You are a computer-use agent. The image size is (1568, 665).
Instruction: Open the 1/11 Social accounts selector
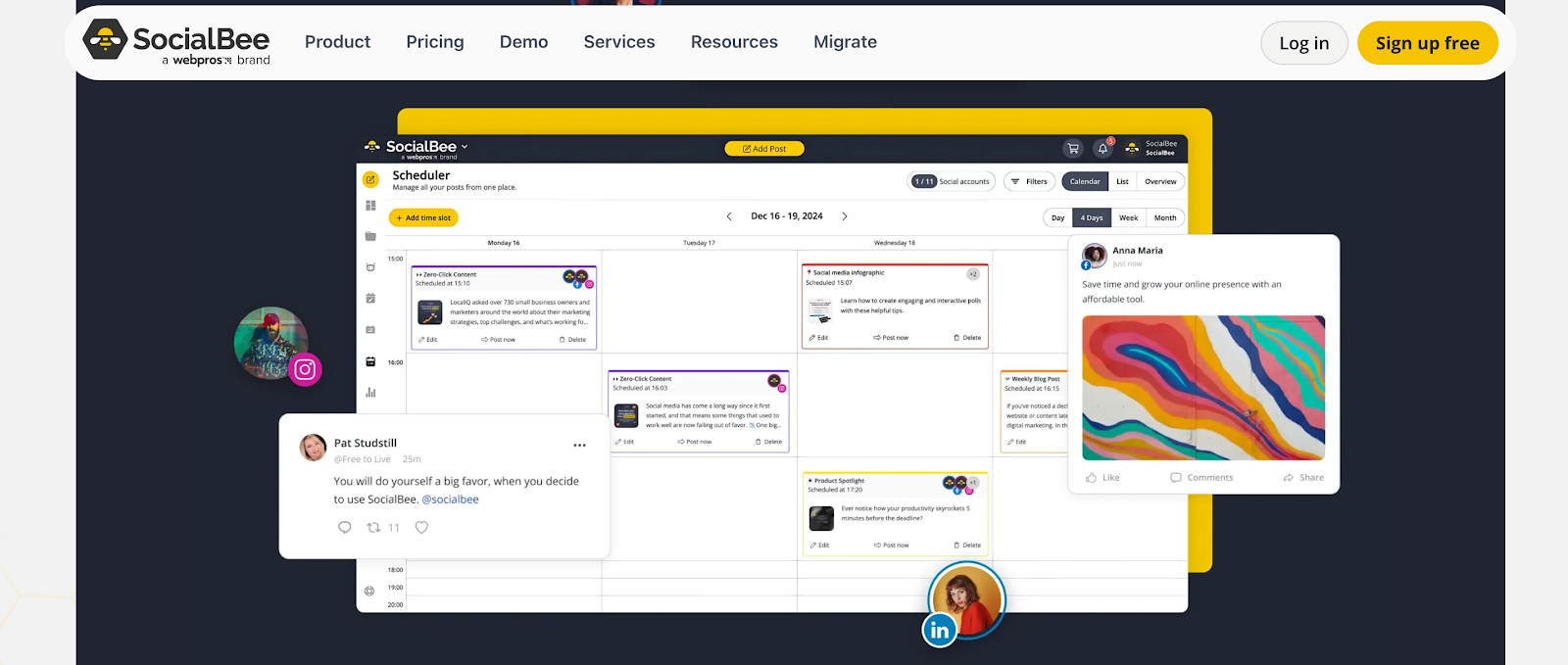point(952,181)
